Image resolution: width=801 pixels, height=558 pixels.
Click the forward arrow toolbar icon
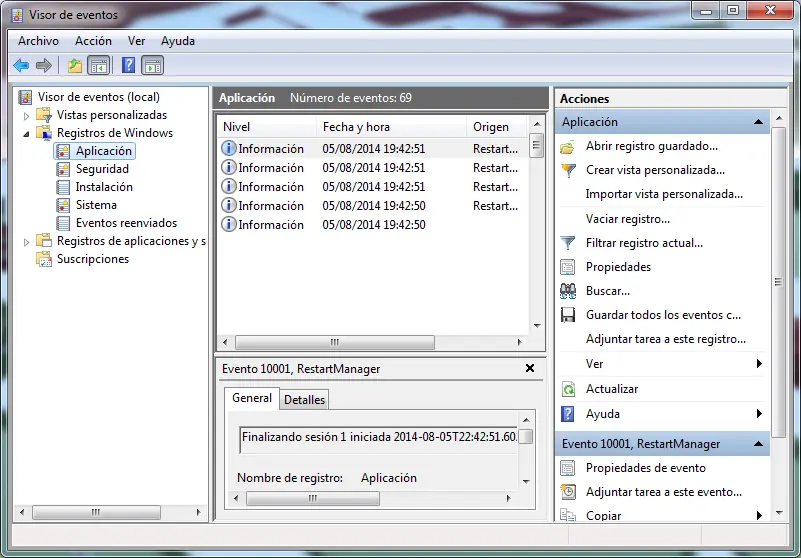[44, 65]
